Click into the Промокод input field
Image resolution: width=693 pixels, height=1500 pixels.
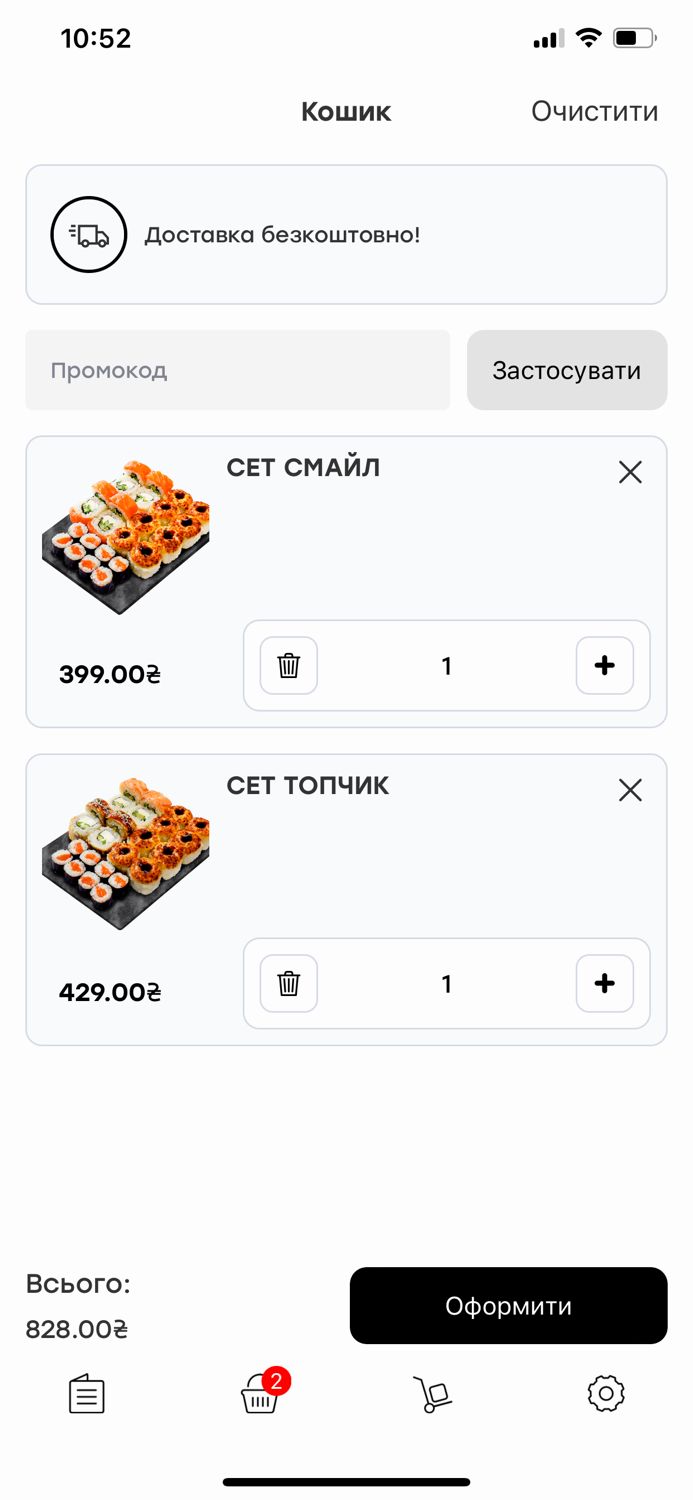click(x=237, y=370)
